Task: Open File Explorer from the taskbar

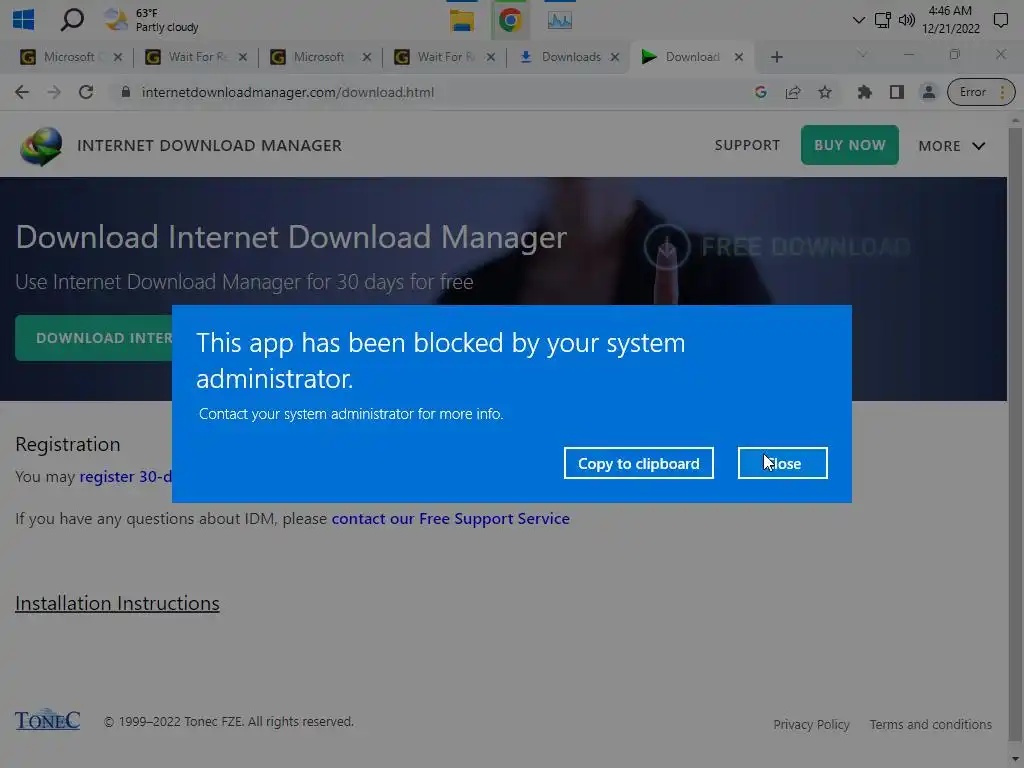Action: pos(462,20)
